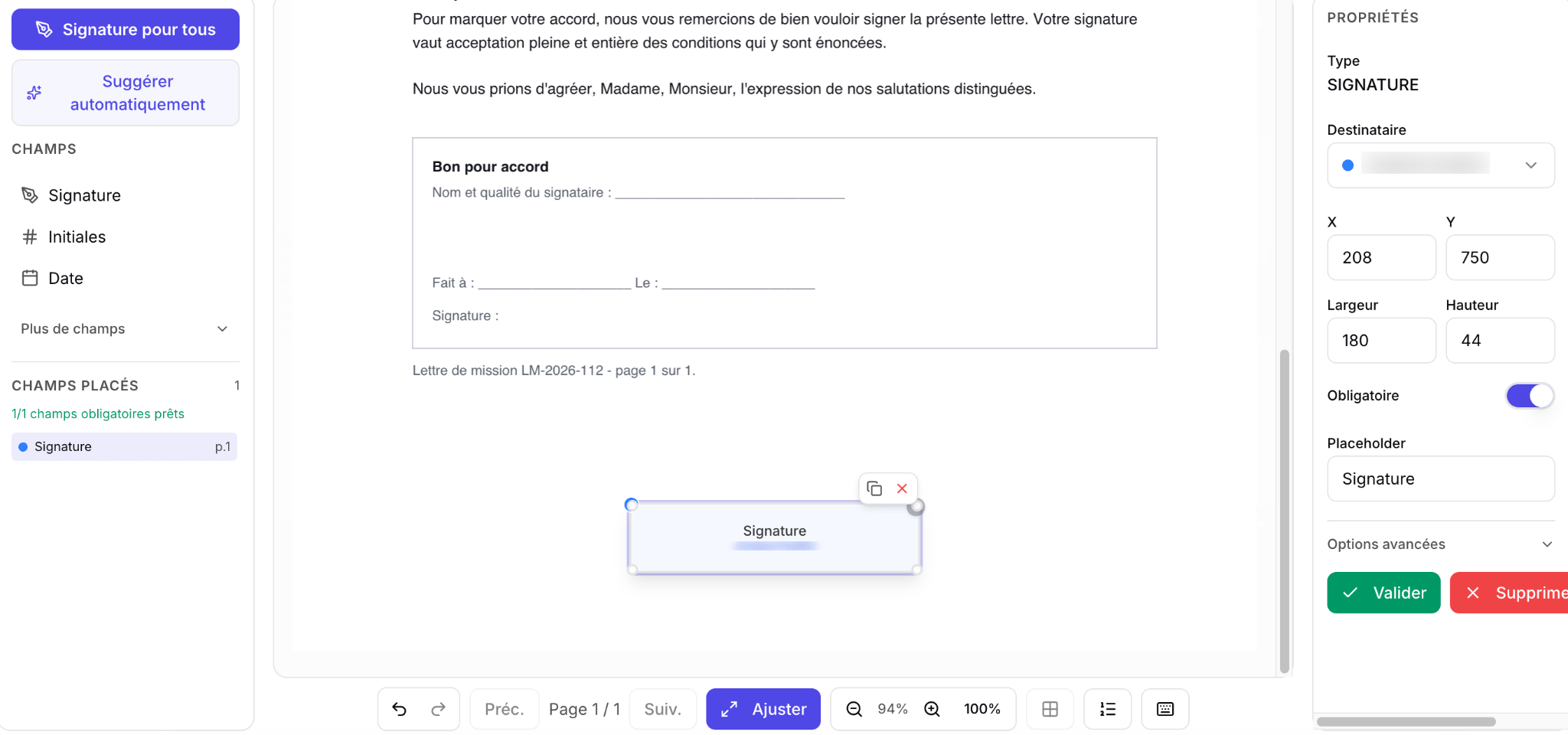Toggle the Obligatoire switch

(1530, 396)
